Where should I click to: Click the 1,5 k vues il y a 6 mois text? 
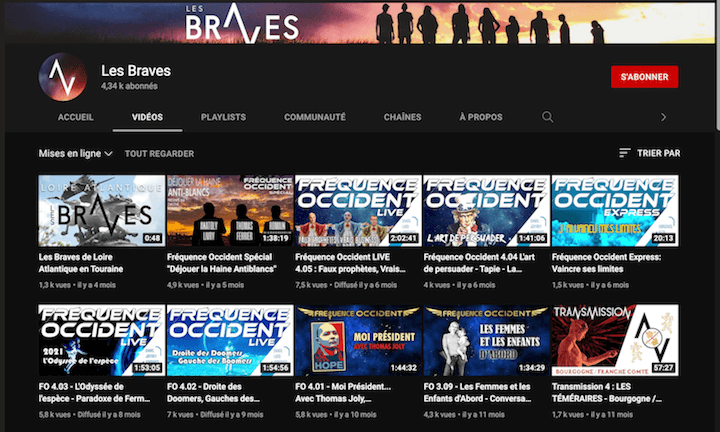(590, 285)
